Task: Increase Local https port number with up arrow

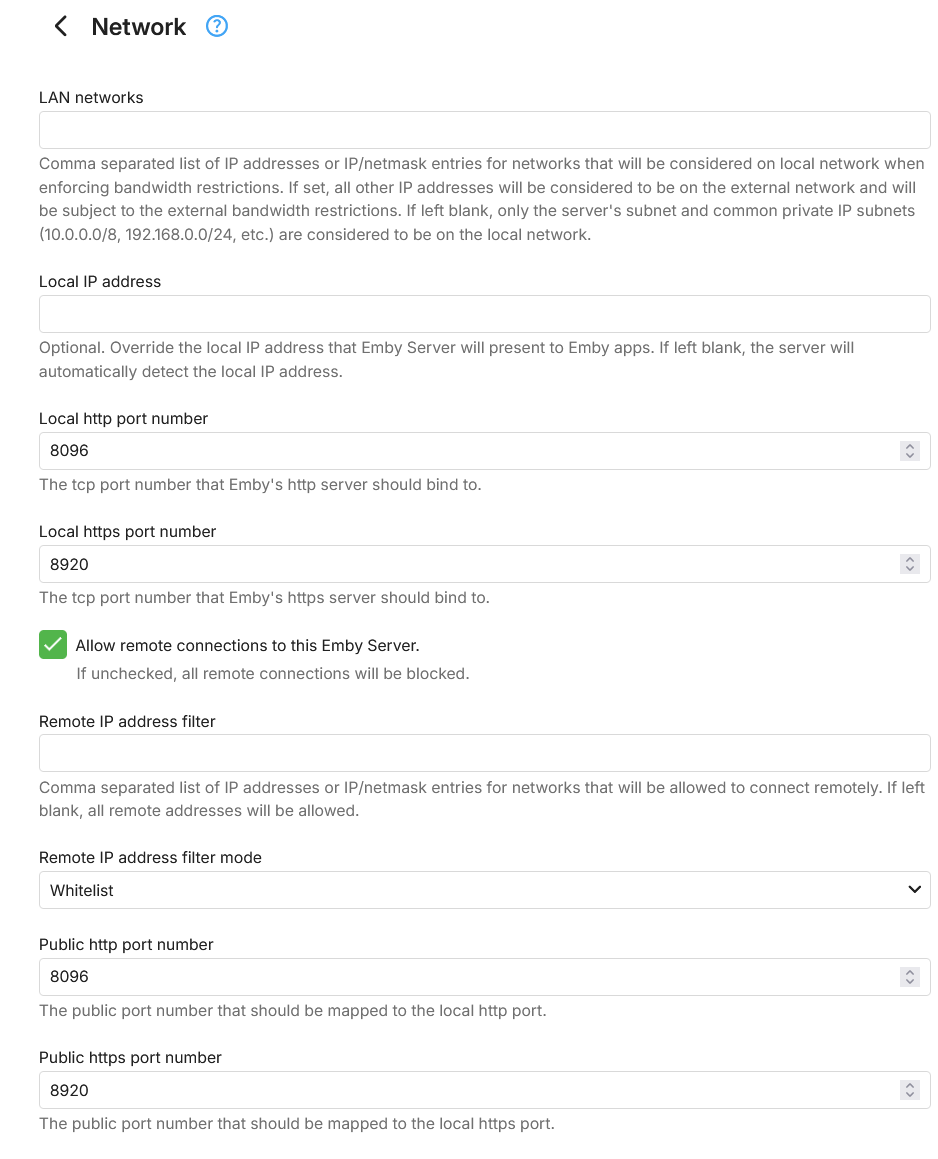Action: (x=910, y=559)
